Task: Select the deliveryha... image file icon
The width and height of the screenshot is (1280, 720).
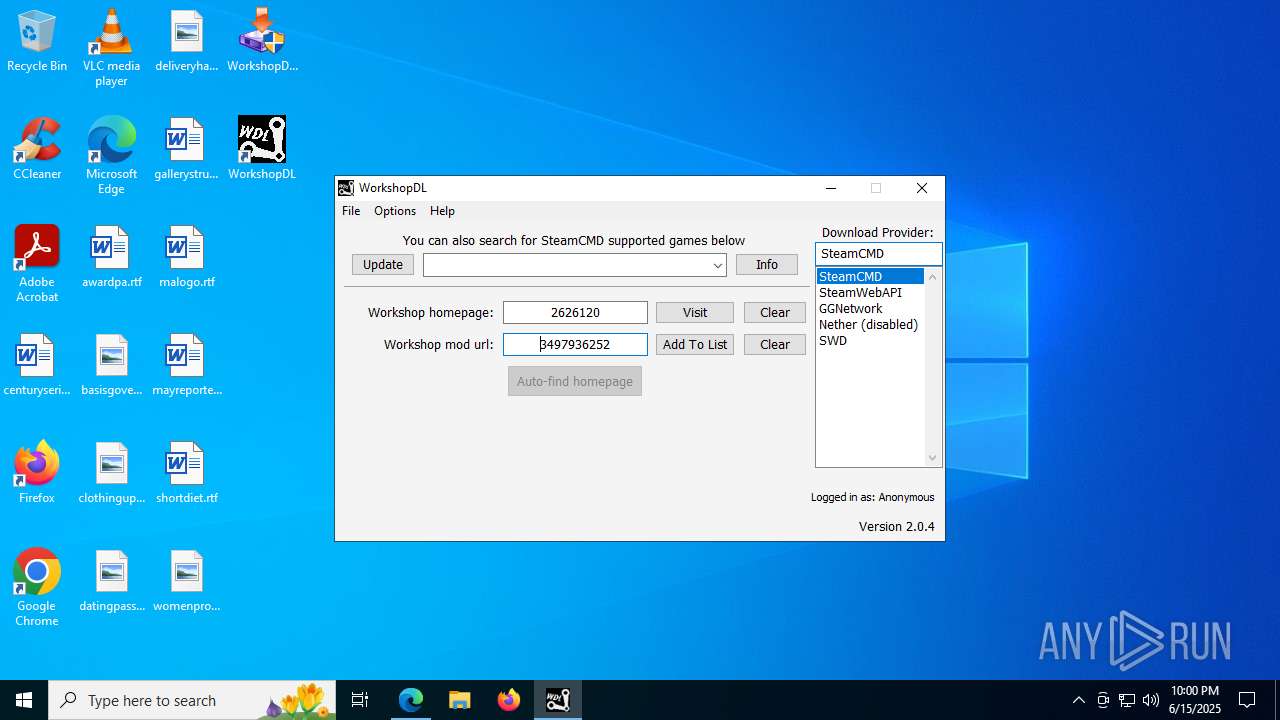Action: pyautogui.click(x=186, y=42)
